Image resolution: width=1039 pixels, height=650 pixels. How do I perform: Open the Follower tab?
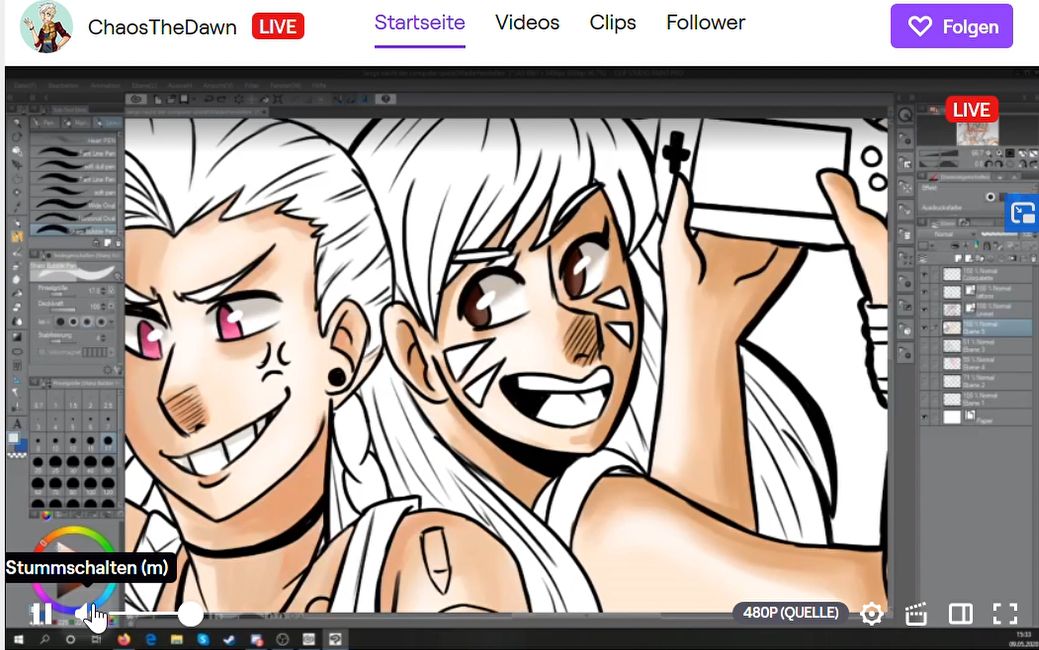point(706,23)
